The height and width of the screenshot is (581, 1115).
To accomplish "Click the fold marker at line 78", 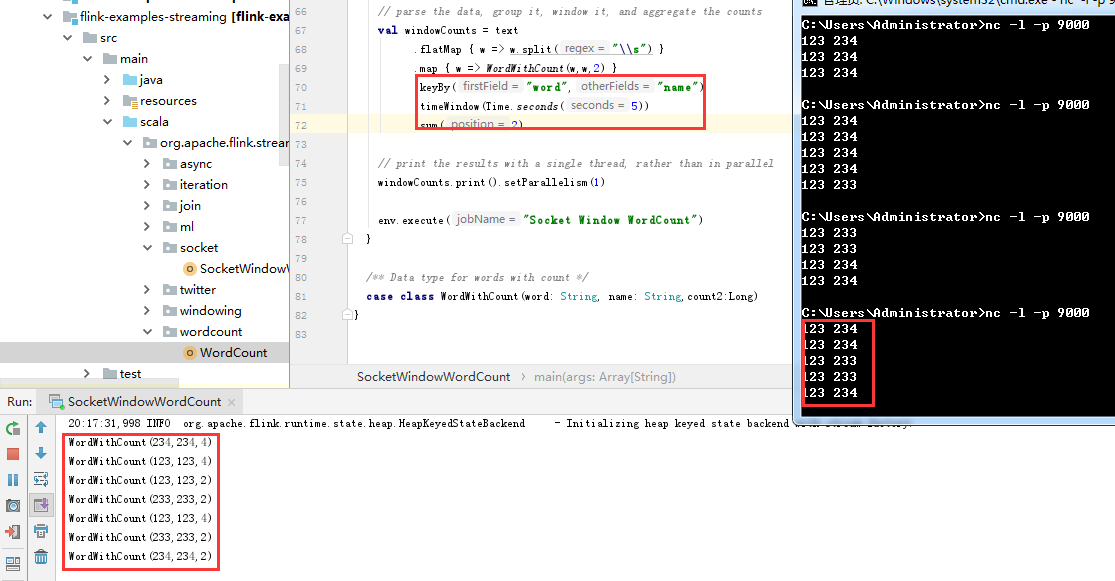I will point(347,239).
